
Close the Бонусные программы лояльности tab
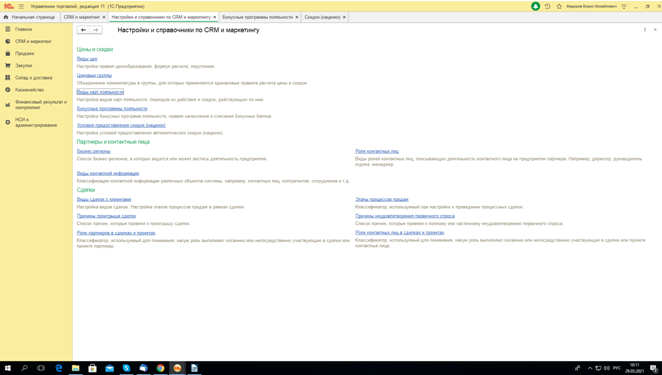(x=296, y=17)
